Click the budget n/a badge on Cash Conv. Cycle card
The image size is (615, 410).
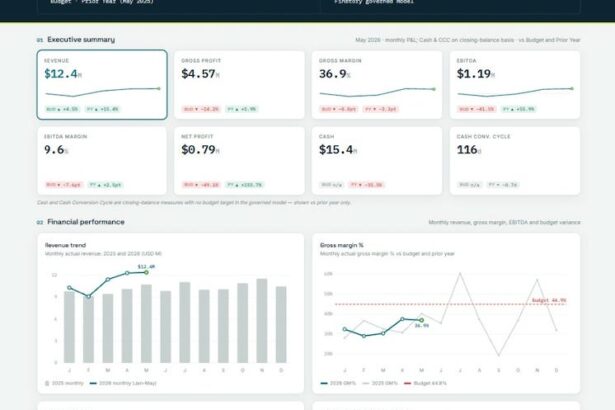tap(469, 185)
